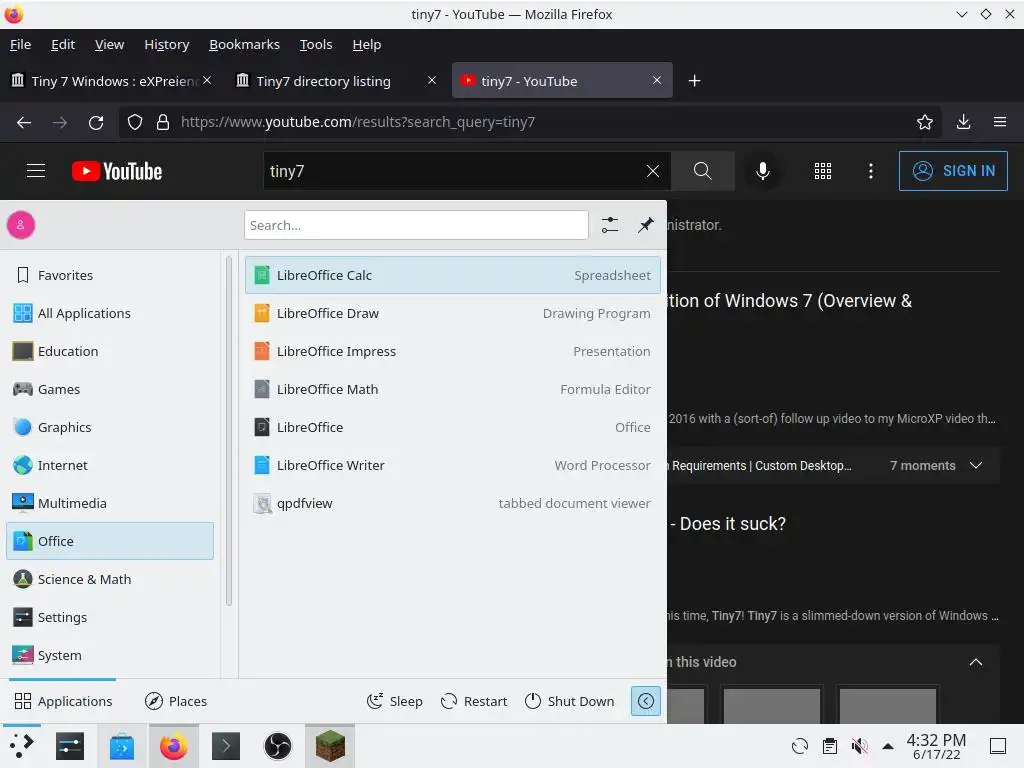Screen dimensions: 1024x768
Task: Launch LibreOffice Calc
Action: click(453, 276)
